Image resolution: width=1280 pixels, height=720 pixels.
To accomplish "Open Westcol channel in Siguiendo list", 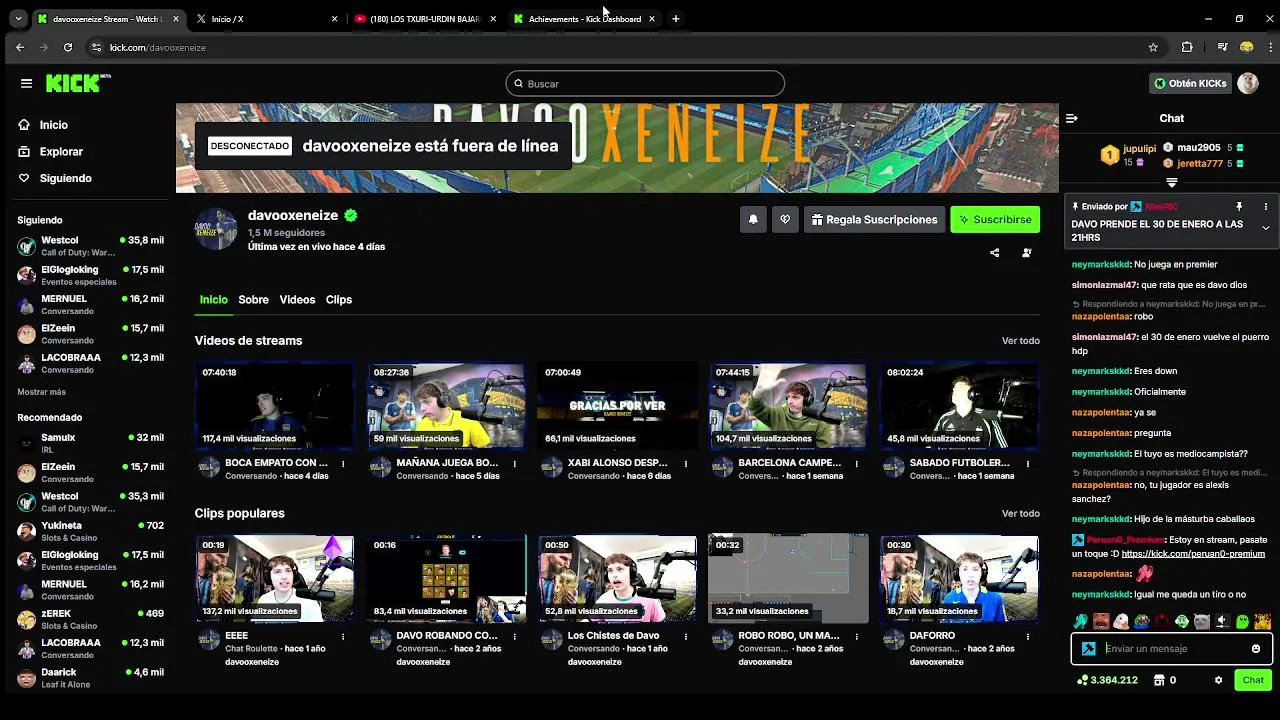I will [90, 246].
